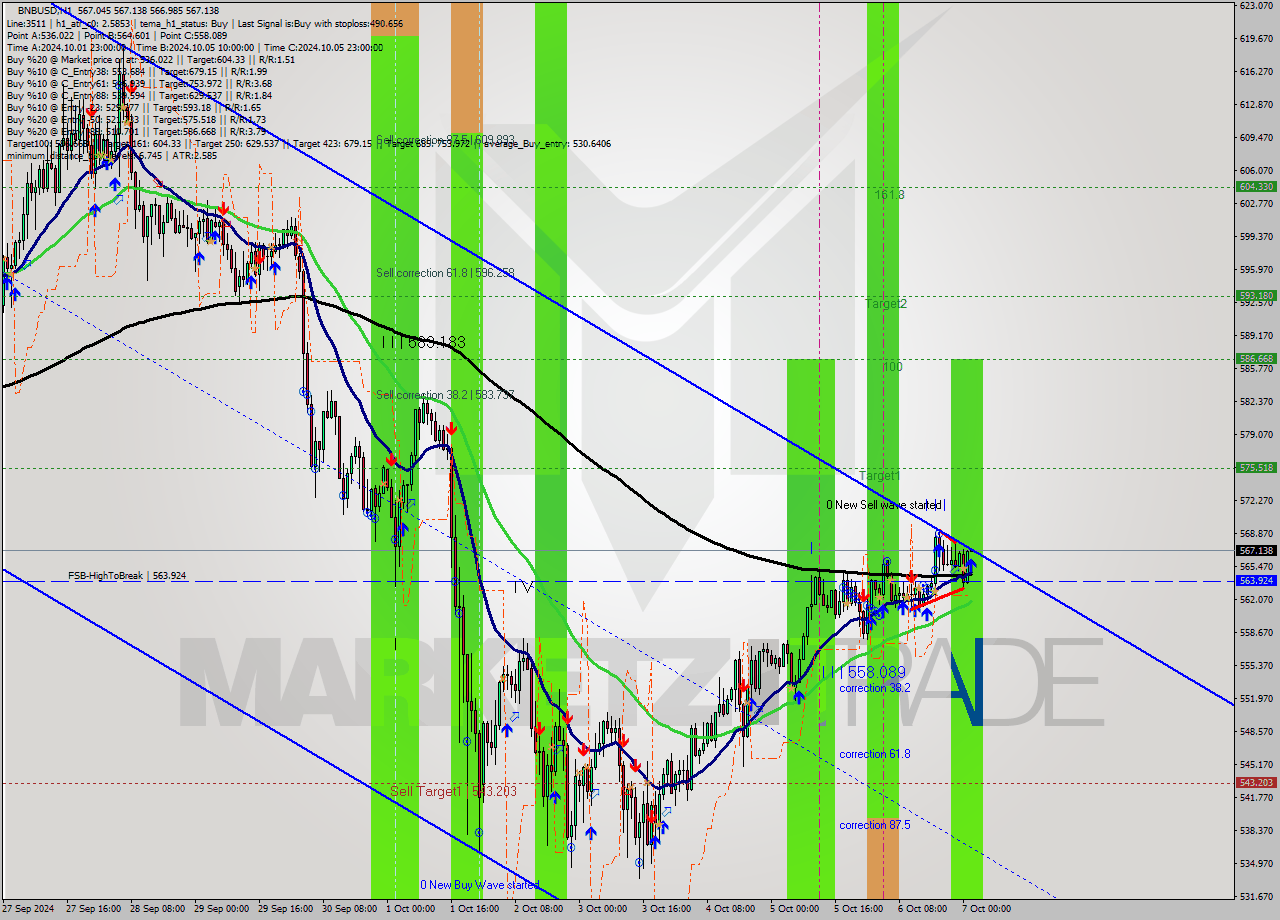Click the R/R:1.99 C_Entry38 line
Viewport: 1280px width, 920px height.
click(x=137, y=71)
